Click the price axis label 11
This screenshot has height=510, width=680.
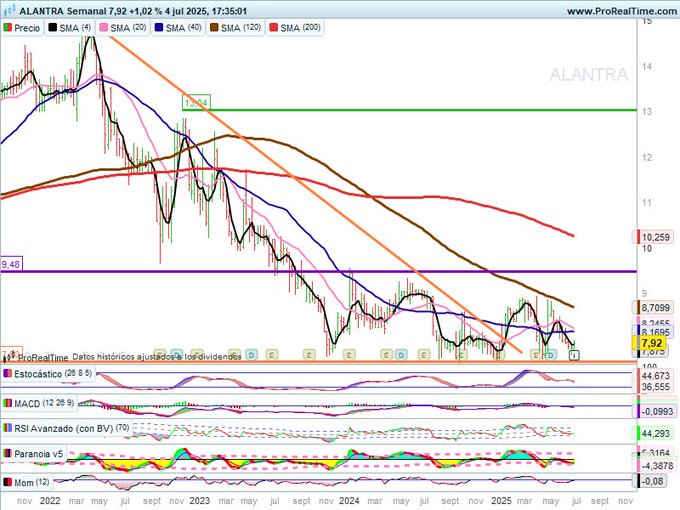point(647,203)
